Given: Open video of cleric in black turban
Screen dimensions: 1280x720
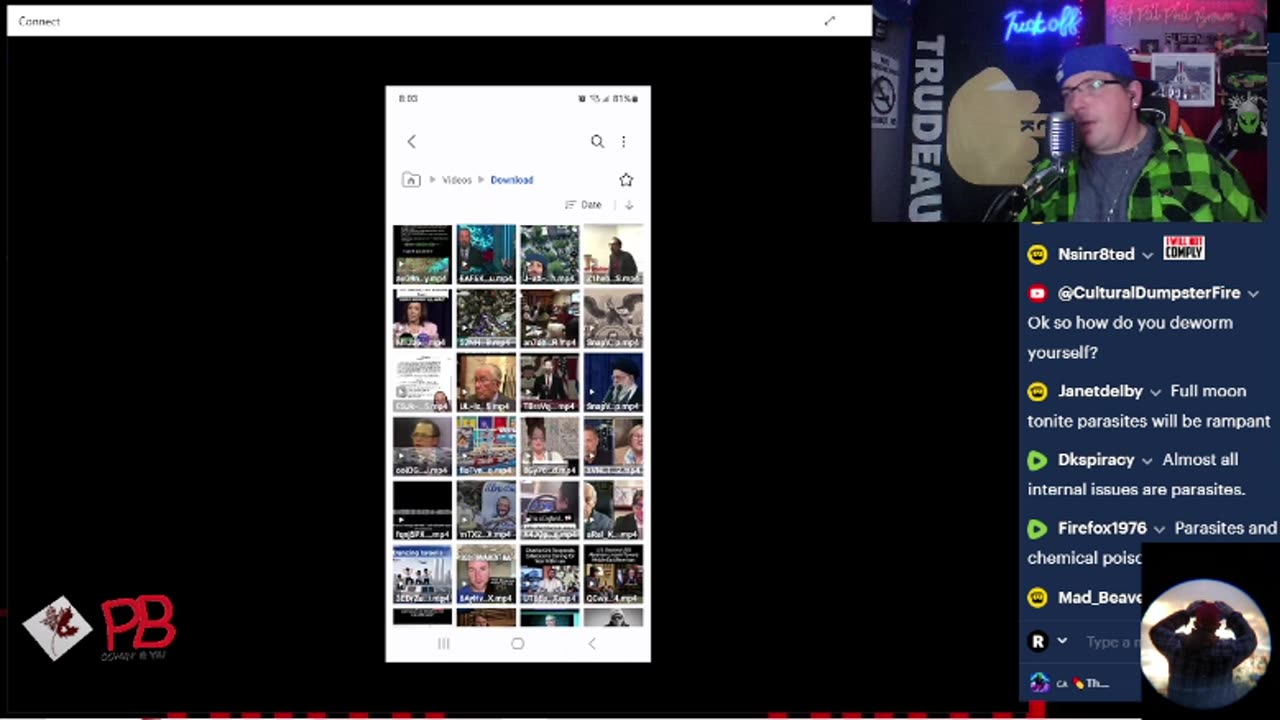Looking at the screenshot, I should click(x=613, y=382).
